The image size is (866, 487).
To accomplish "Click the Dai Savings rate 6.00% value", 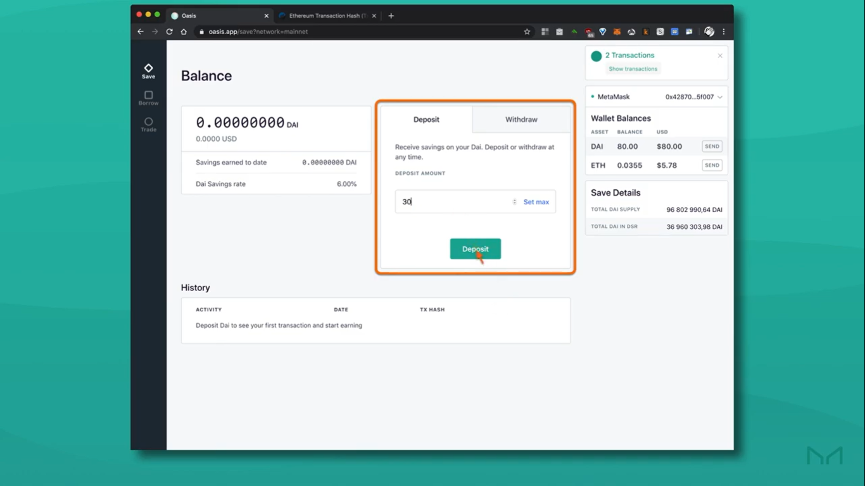I will click(347, 184).
